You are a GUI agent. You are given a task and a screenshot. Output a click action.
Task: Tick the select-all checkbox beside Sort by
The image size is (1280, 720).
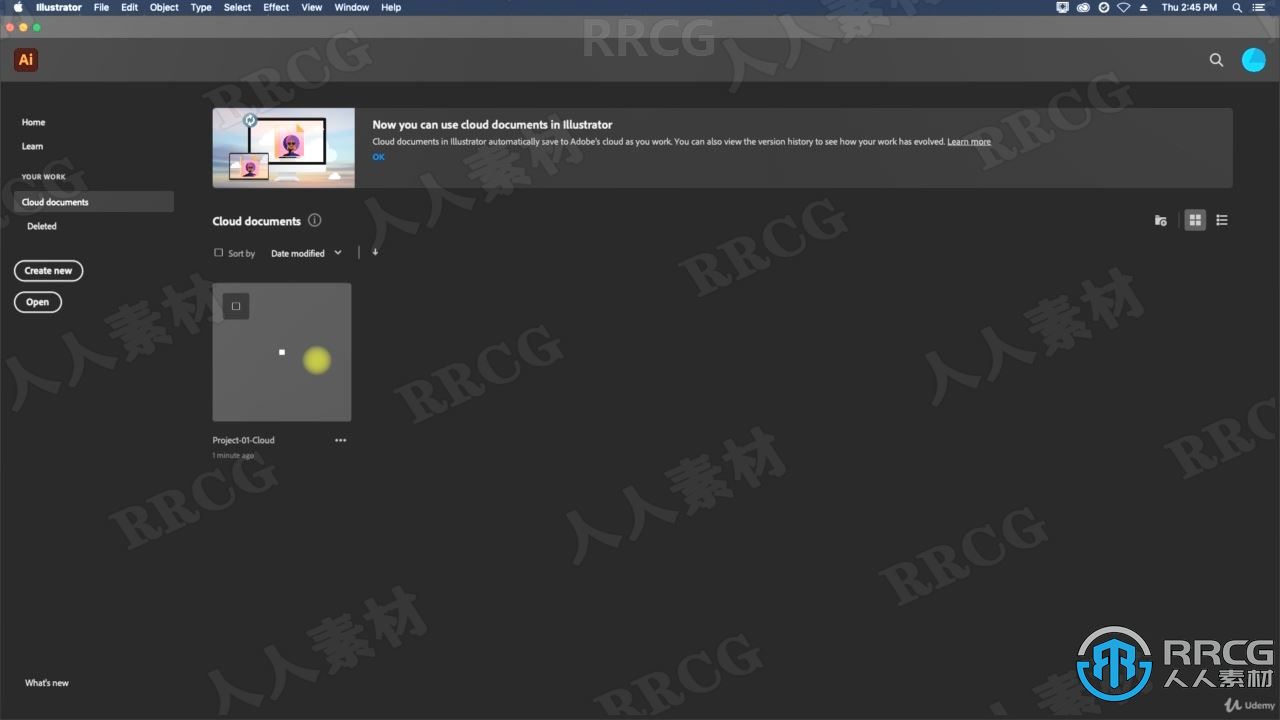click(x=219, y=253)
